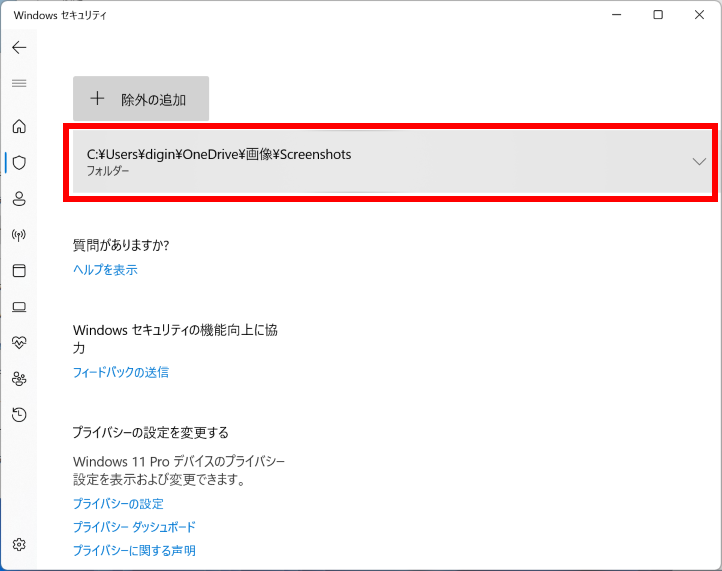722x571 pixels.
Task: Open the hamburger navigation menu
Action: pos(19,83)
